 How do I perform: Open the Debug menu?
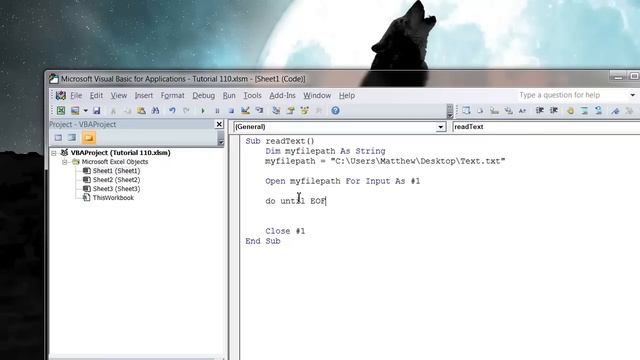pyautogui.click(x=204, y=96)
